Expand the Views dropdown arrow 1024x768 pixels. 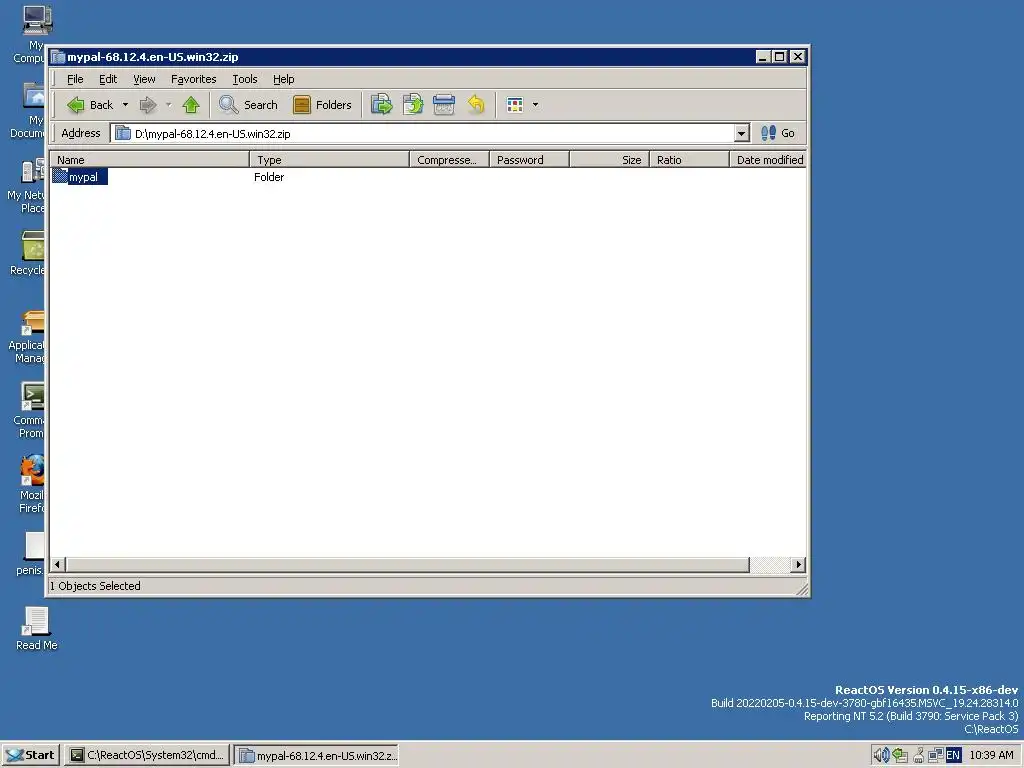point(535,104)
